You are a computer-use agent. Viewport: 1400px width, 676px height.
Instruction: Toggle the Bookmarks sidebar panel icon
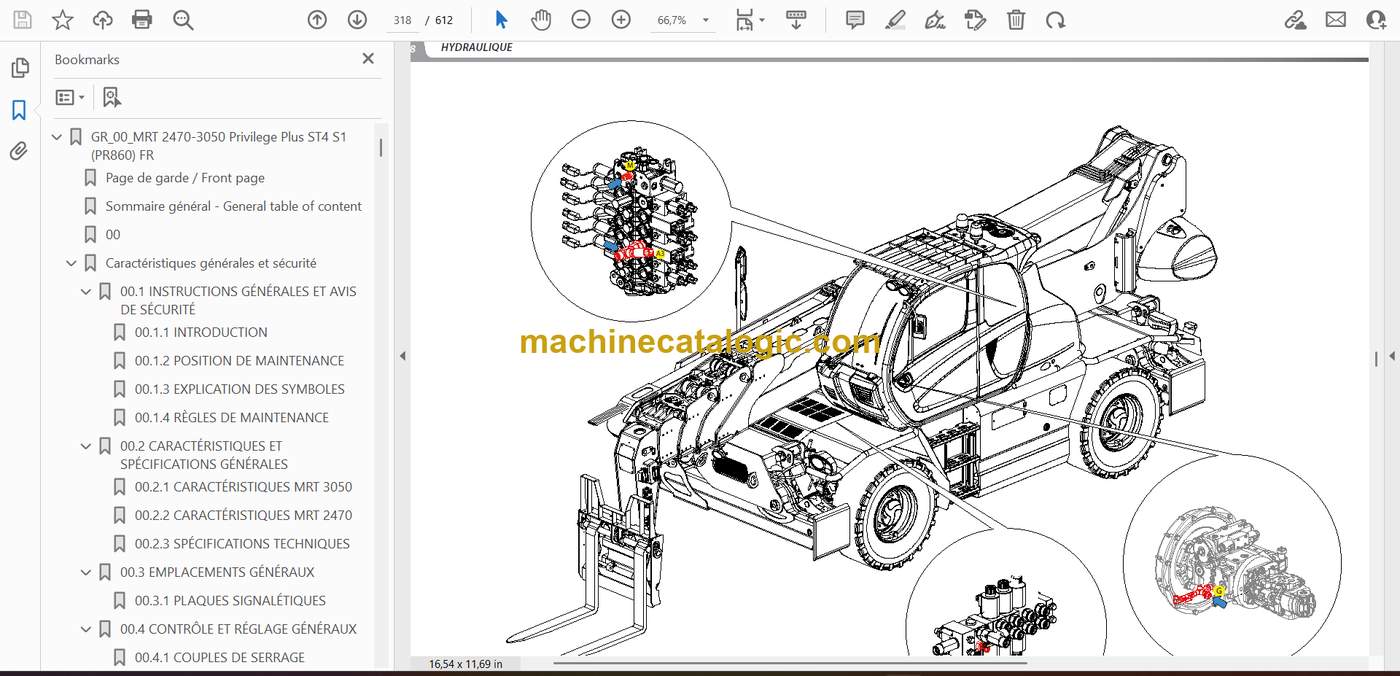[x=19, y=110]
